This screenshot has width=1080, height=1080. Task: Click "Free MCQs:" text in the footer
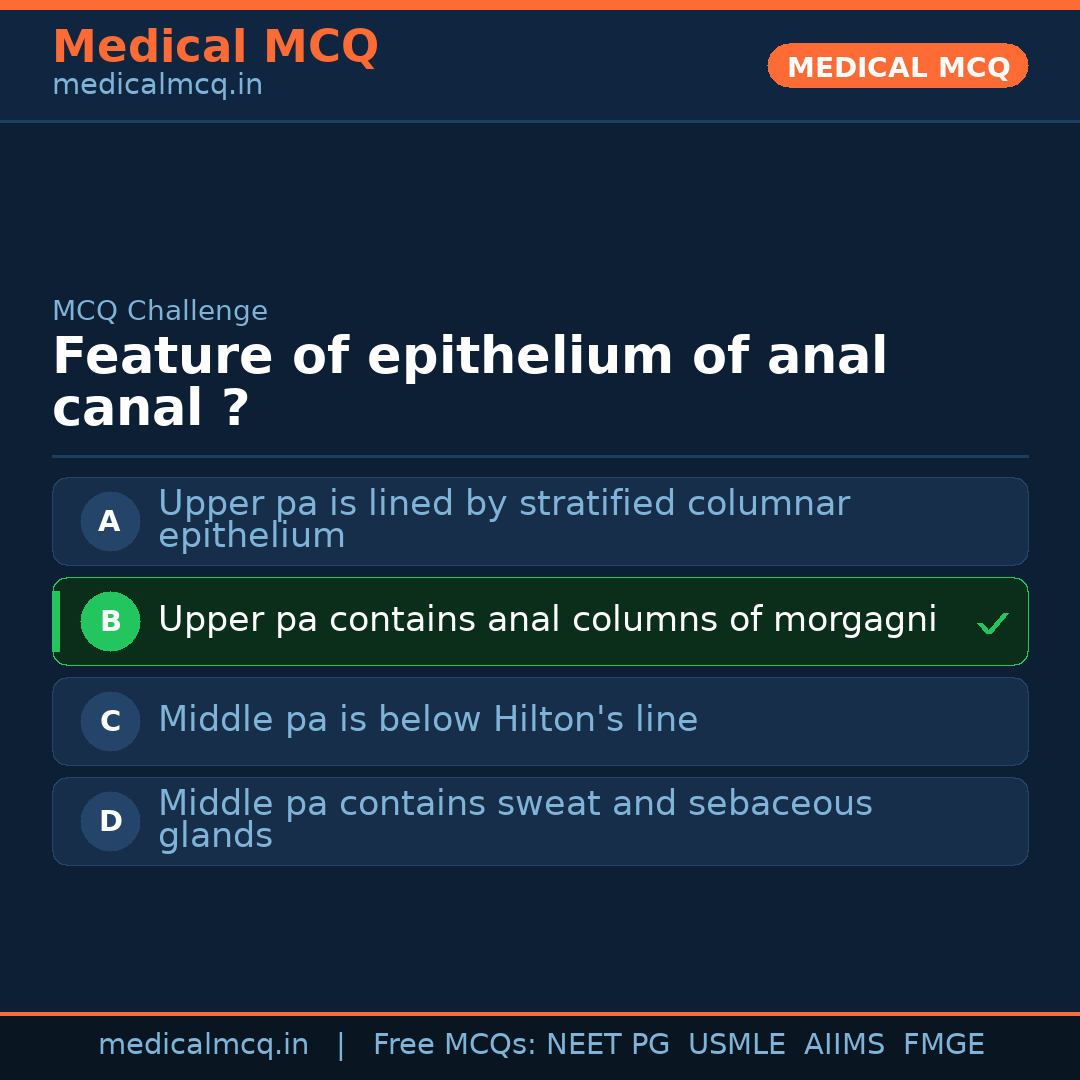[455, 1045]
